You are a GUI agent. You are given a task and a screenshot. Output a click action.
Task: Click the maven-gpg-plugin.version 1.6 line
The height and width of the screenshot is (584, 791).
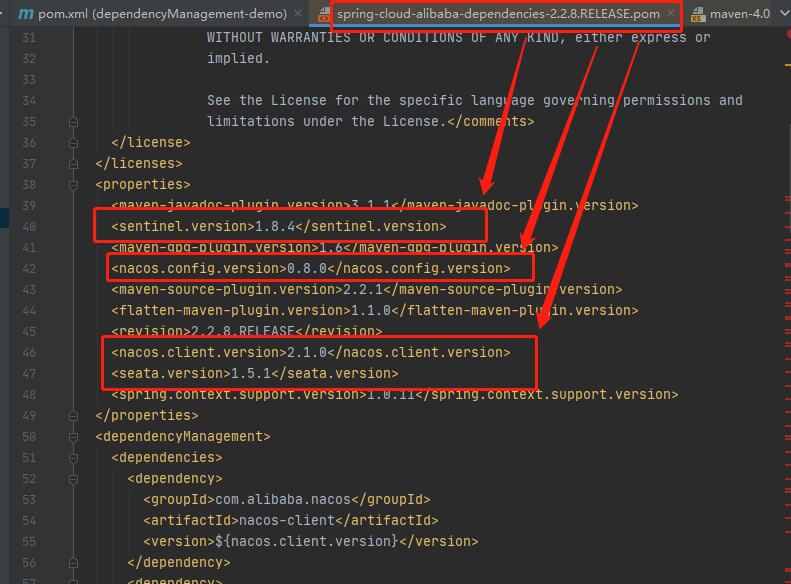[x=335, y=247]
